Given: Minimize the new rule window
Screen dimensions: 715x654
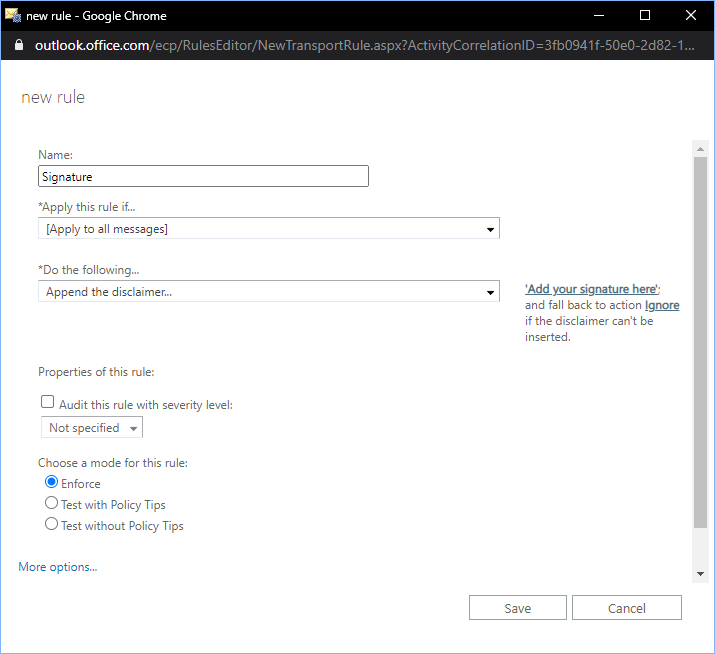Looking at the screenshot, I should tap(599, 15).
